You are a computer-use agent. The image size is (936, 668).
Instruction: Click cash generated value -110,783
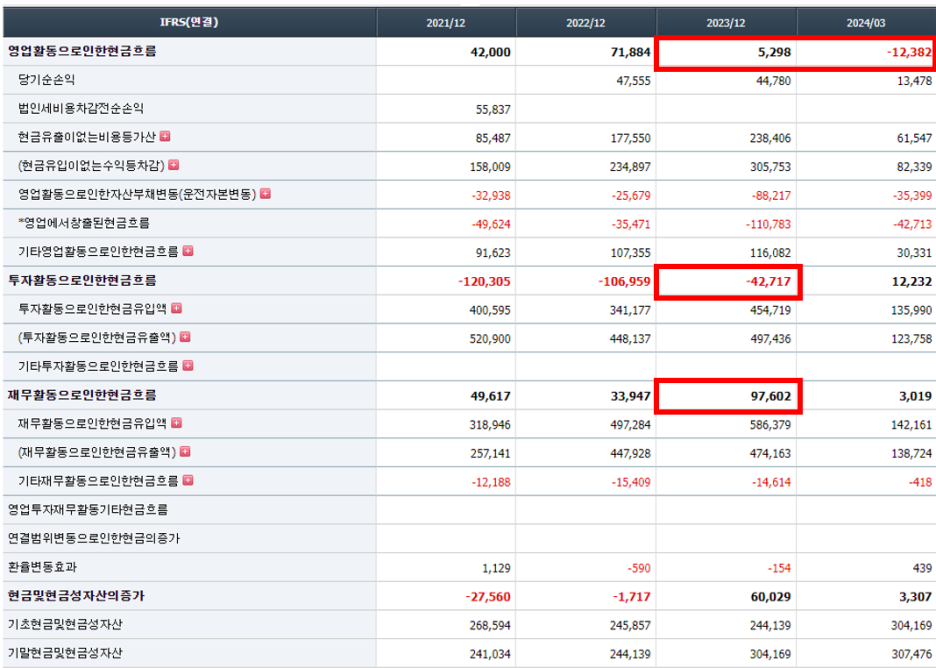(x=768, y=224)
